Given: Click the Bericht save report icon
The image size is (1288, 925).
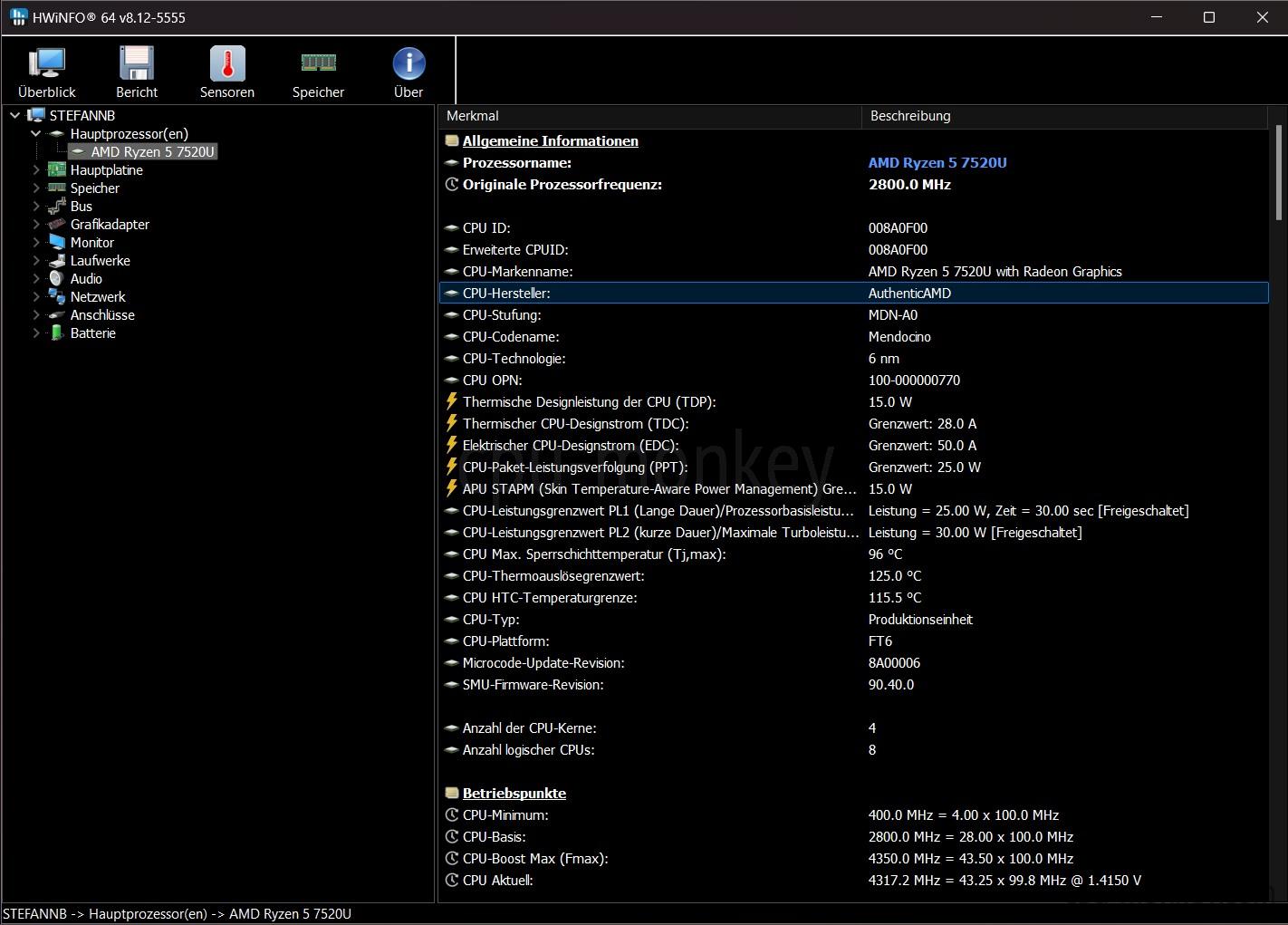Looking at the screenshot, I should (137, 72).
